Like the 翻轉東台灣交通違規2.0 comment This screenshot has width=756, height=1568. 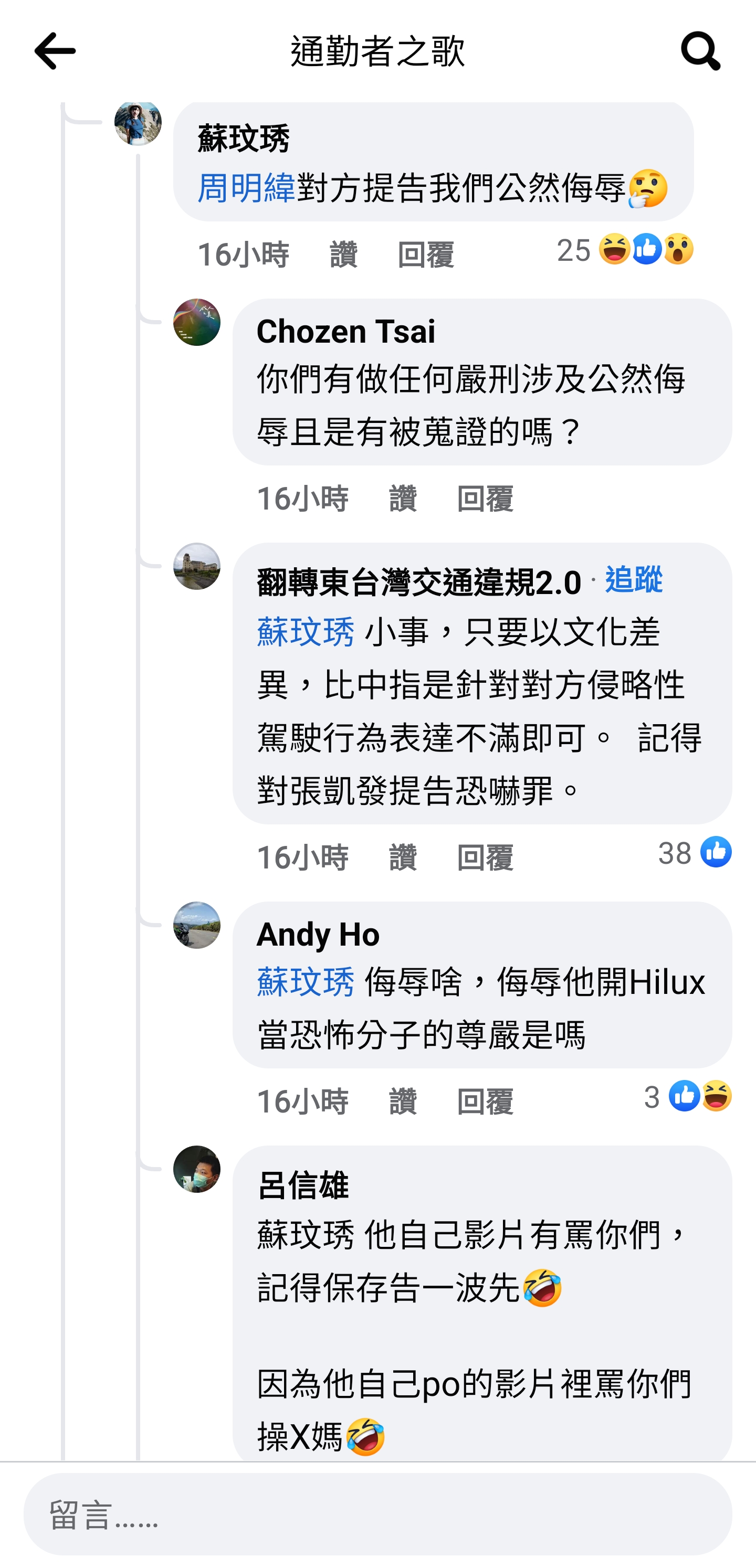pyautogui.click(x=403, y=857)
